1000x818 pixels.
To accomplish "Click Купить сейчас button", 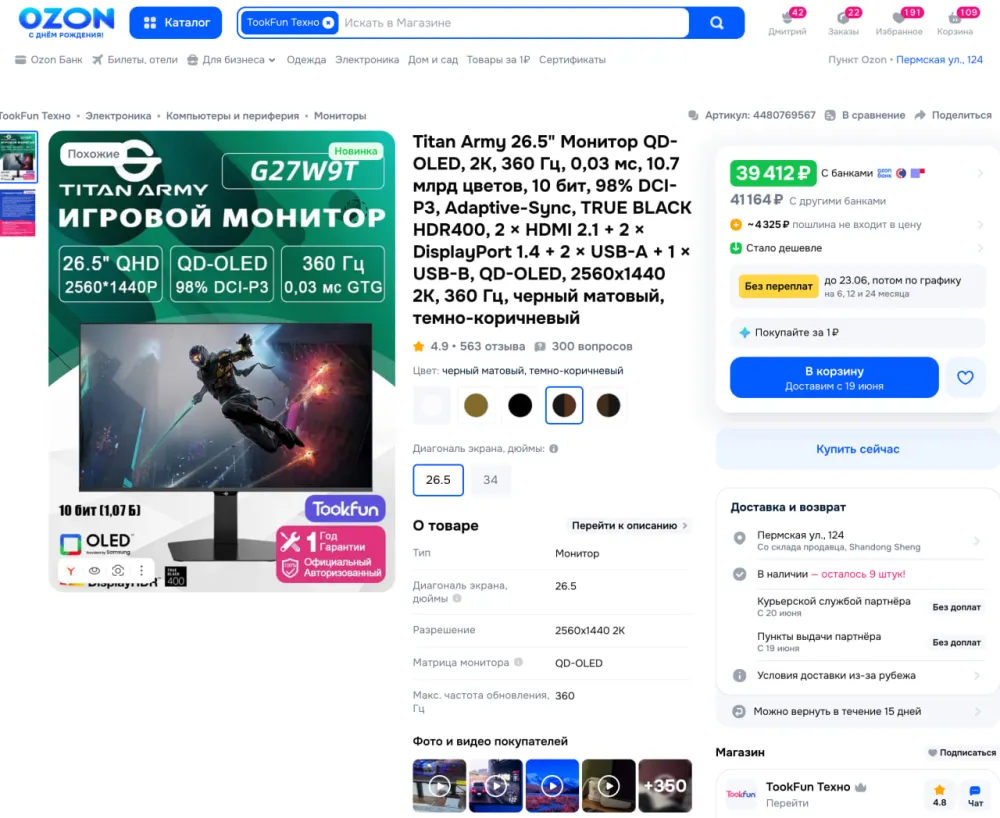I will (x=857, y=449).
